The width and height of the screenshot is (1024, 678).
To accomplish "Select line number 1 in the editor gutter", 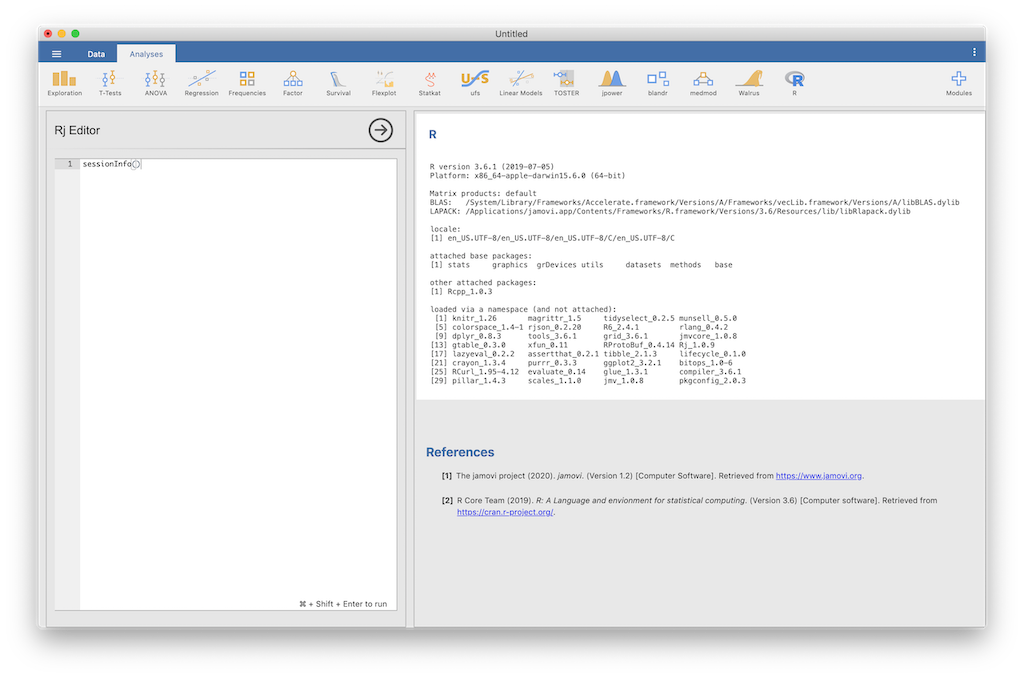I will coord(70,164).
